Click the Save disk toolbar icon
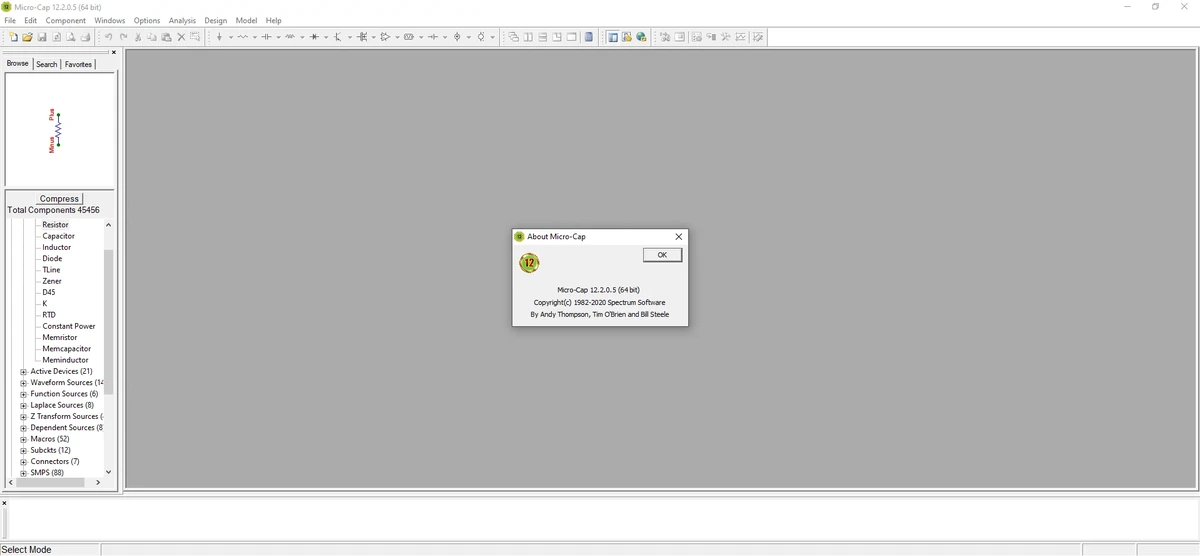The width and height of the screenshot is (1200, 556). (42, 37)
